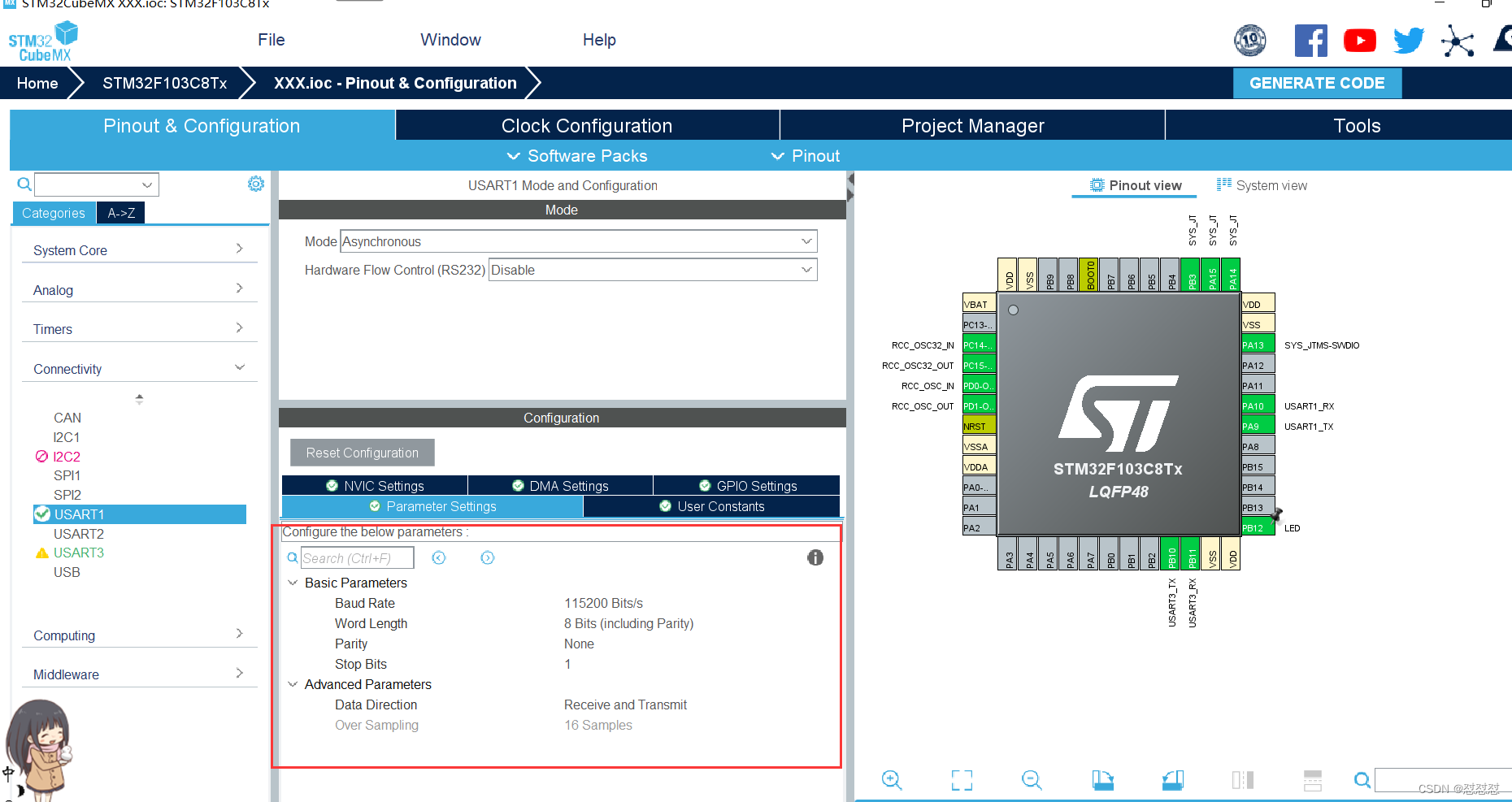Open the Facebook icon in the header

tap(1310, 40)
